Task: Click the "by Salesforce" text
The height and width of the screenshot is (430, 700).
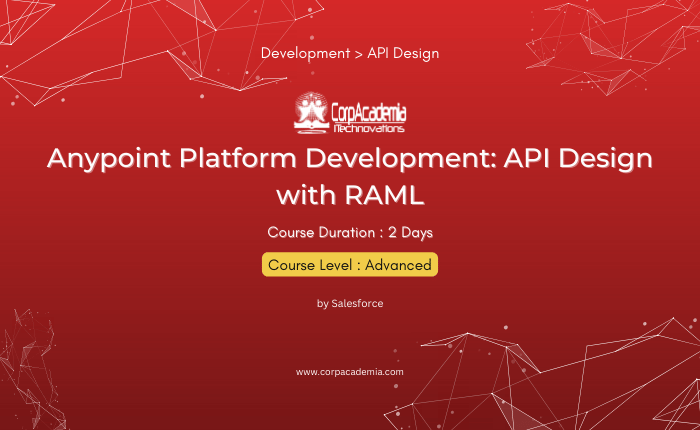Action: coord(350,304)
